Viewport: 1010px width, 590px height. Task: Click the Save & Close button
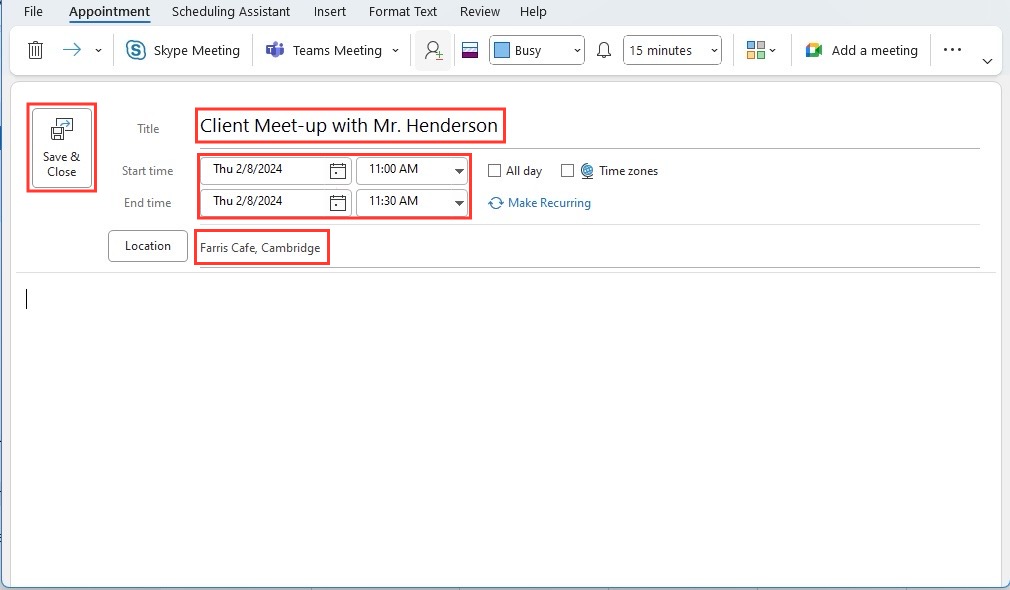(62, 148)
